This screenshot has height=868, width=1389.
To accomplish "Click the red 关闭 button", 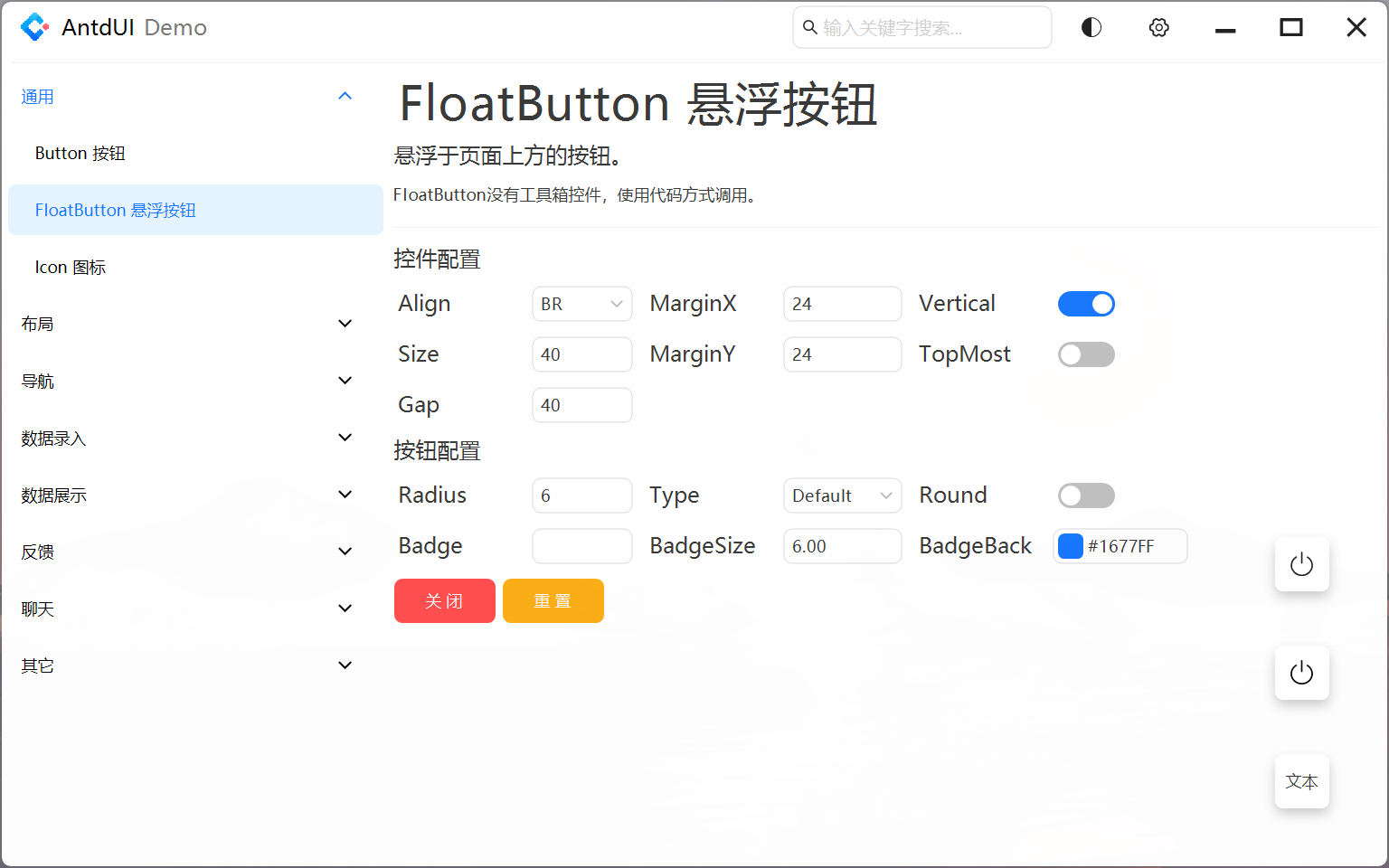I will [x=444, y=600].
